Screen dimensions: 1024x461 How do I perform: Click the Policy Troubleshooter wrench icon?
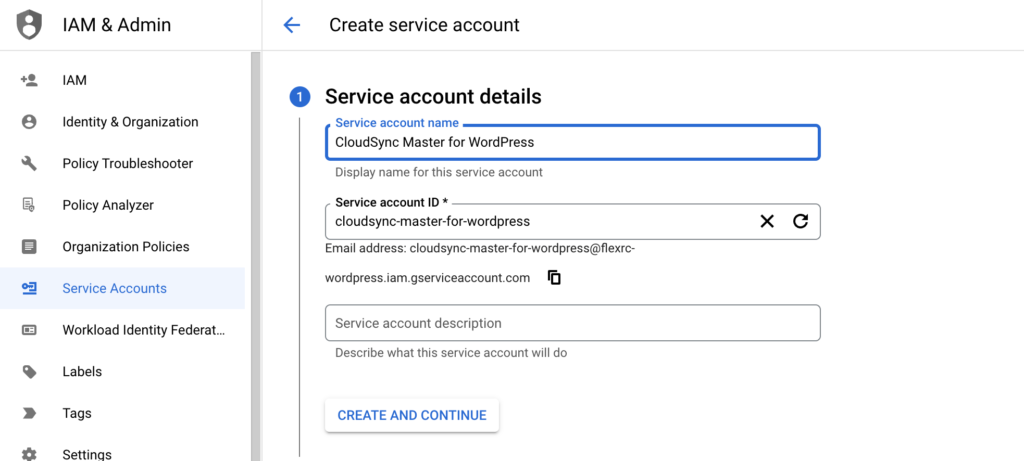29,163
